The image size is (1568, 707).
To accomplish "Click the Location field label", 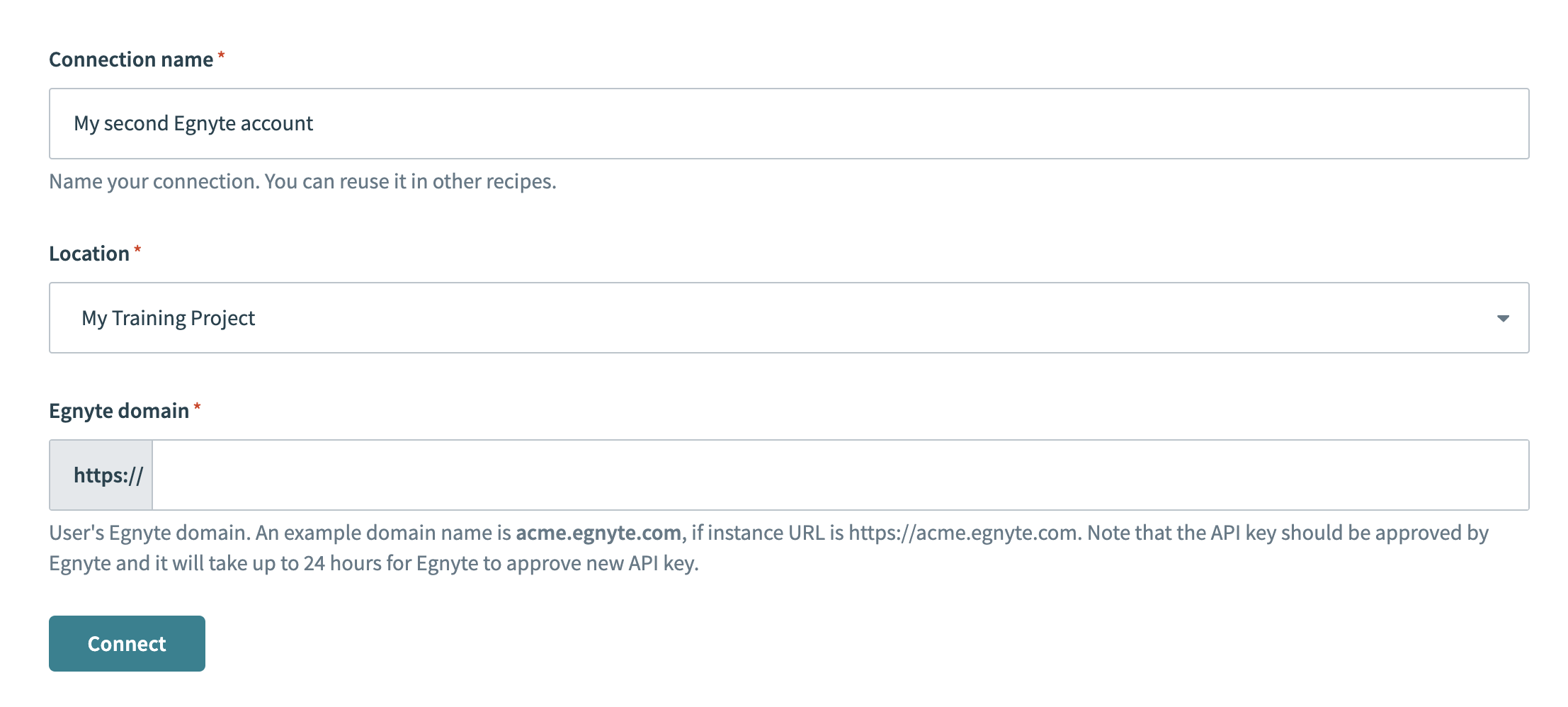I will [x=91, y=254].
